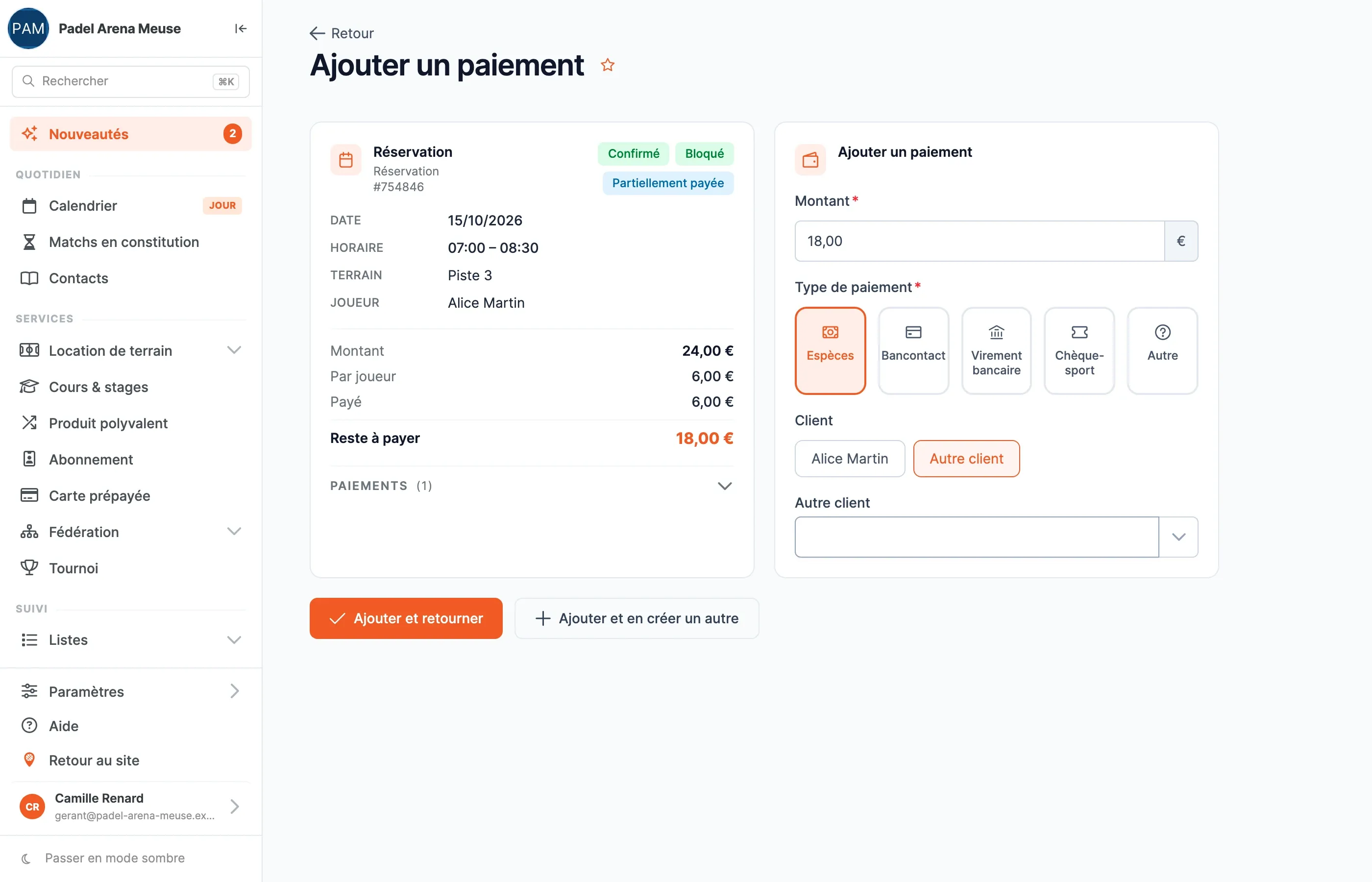Open the Autre client dropdown arrow
Viewport: 1372px width, 882px height.
(x=1178, y=537)
